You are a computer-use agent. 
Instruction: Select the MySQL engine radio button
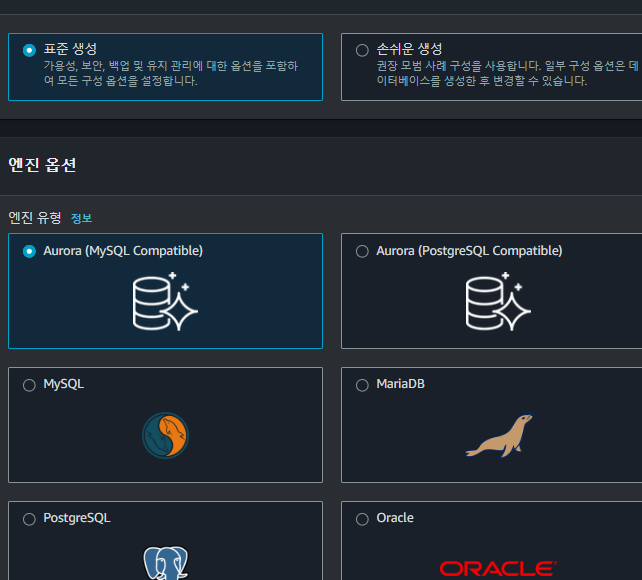pos(29,385)
